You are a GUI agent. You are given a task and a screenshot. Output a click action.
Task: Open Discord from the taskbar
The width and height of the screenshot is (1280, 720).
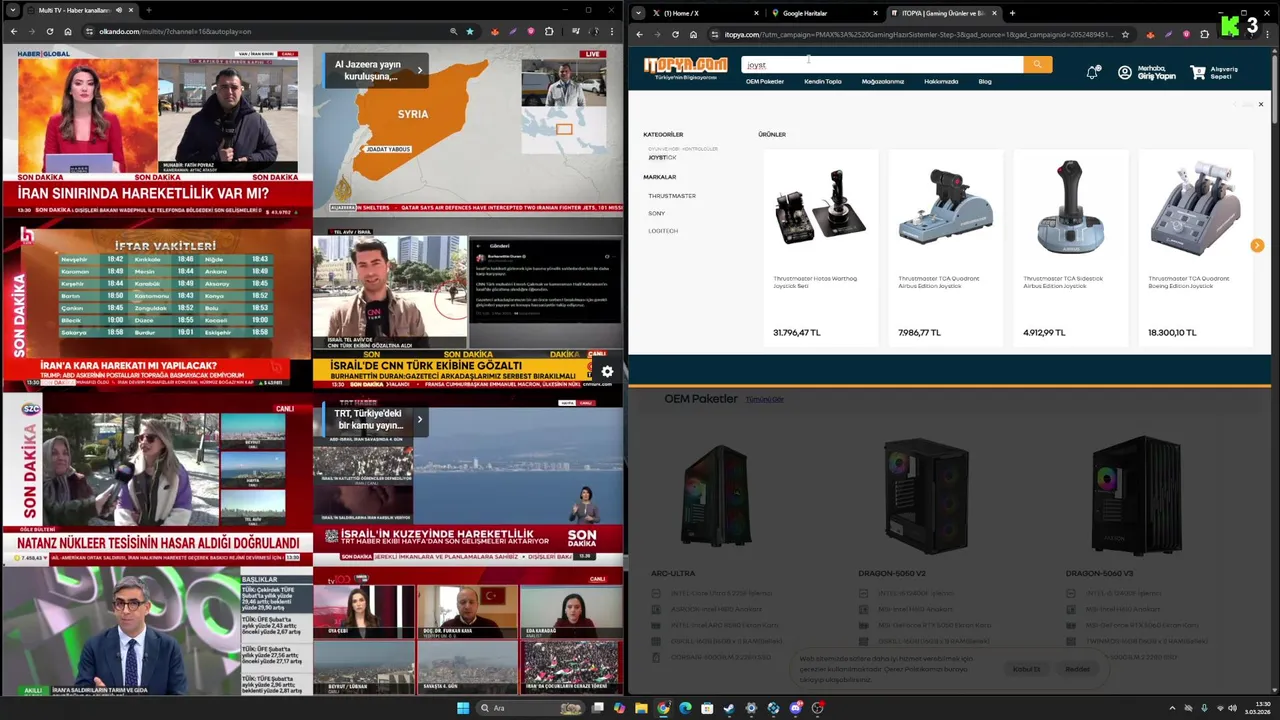pos(796,708)
